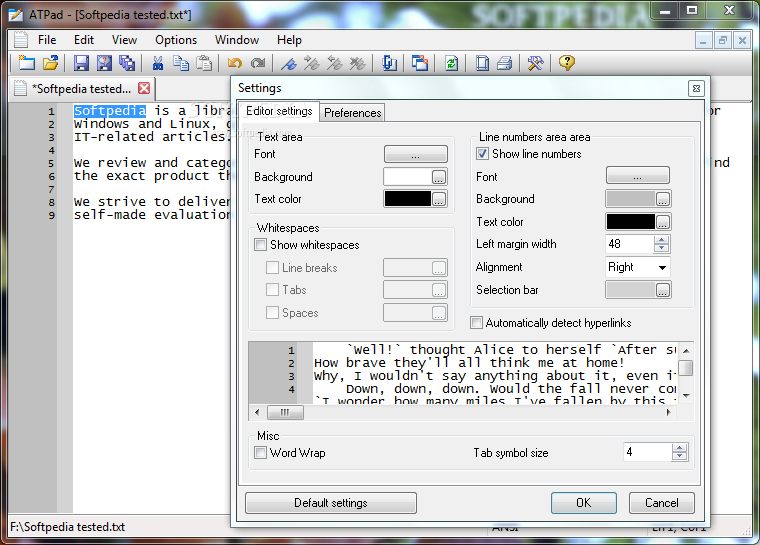Click the blue Toggle bookmark icon
Image resolution: width=760 pixels, height=545 pixels.
(x=288, y=63)
